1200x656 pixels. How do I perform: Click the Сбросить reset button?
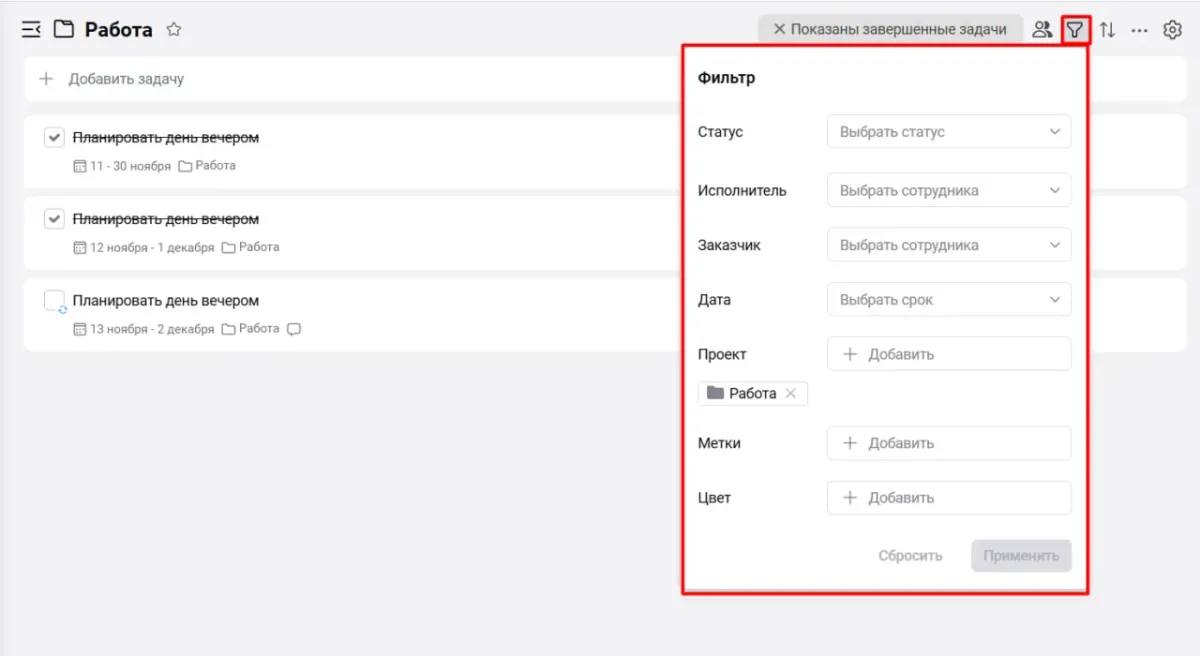pyautogui.click(x=910, y=556)
